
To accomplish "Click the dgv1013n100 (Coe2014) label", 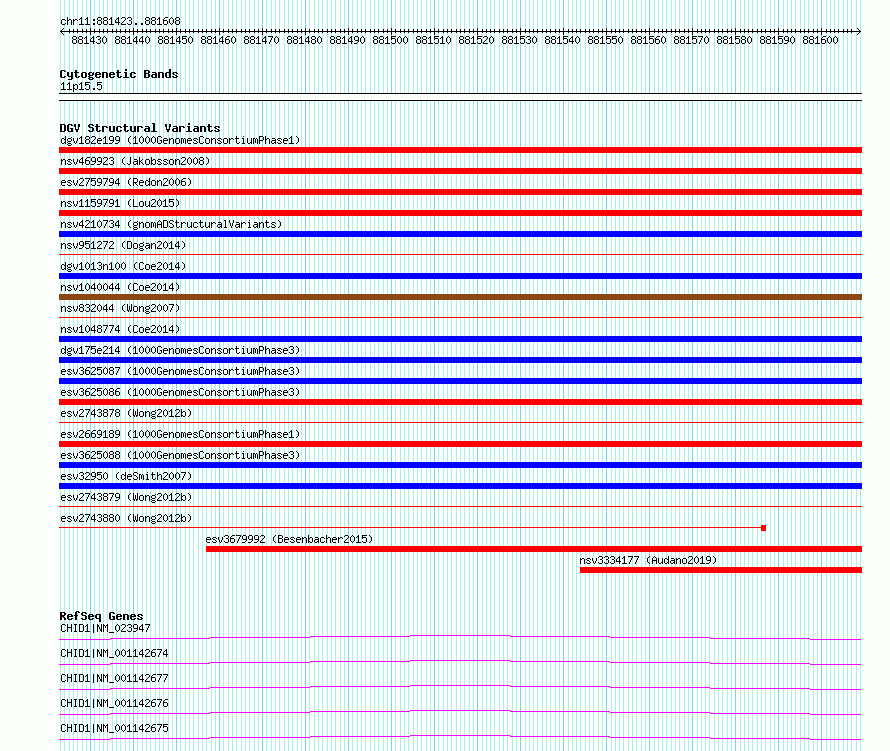I will 123,266.
